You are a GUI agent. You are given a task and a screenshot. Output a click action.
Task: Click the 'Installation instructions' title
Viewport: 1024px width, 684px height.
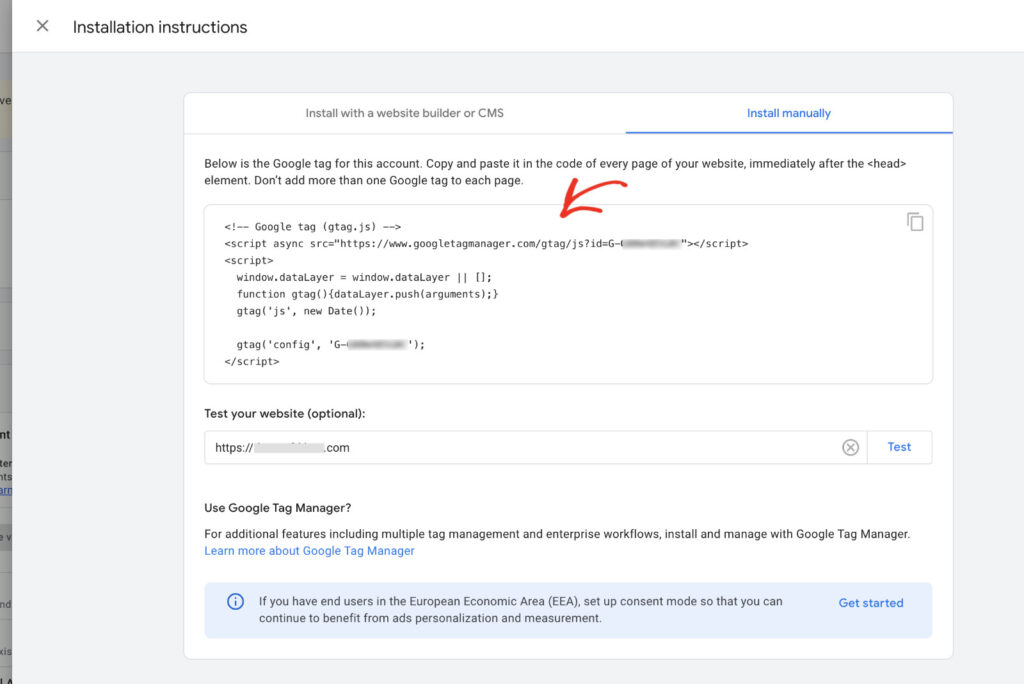(159, 27)
